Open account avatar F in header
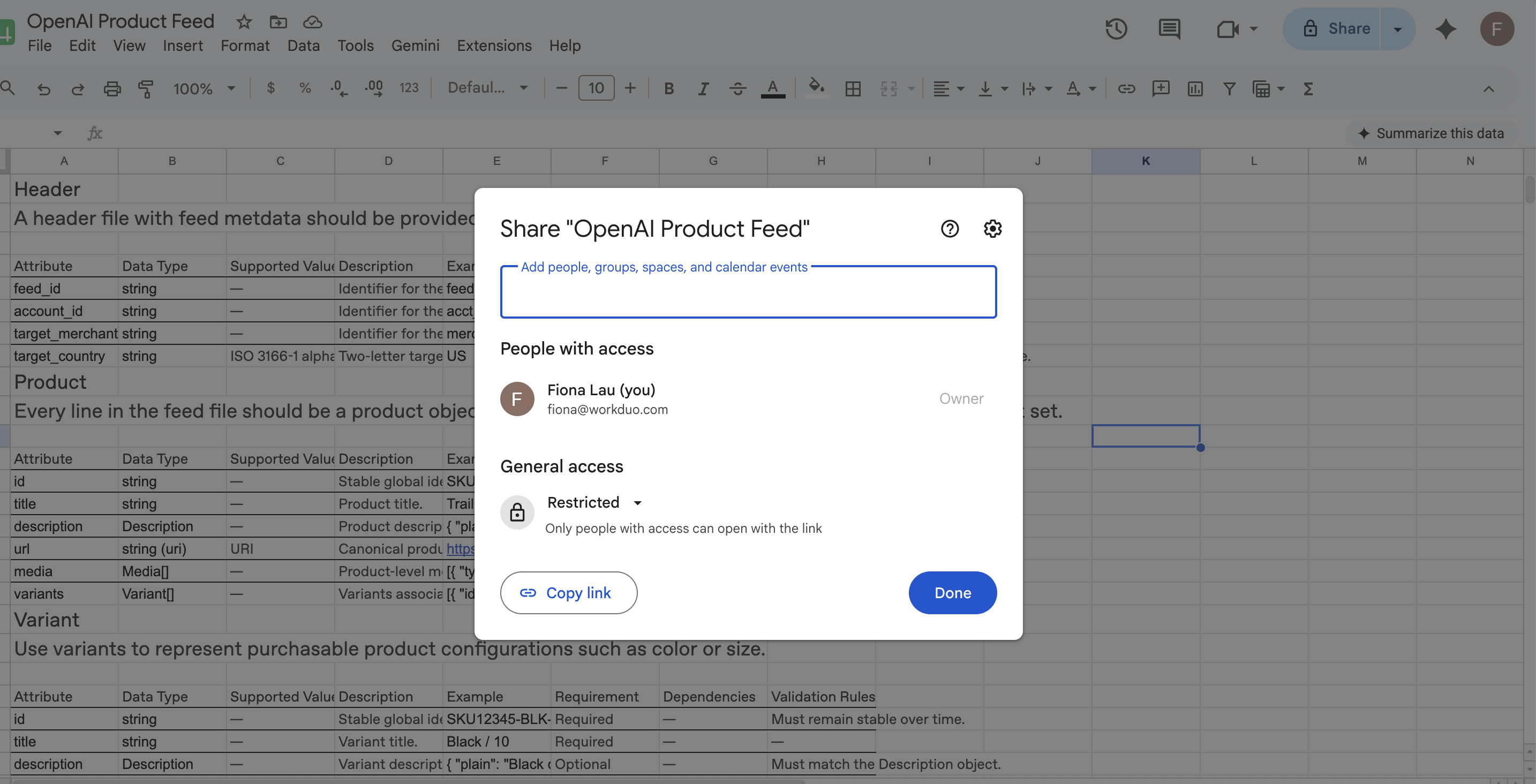1536x784 pixels. pyautogui.click(x=1497, y=28)
